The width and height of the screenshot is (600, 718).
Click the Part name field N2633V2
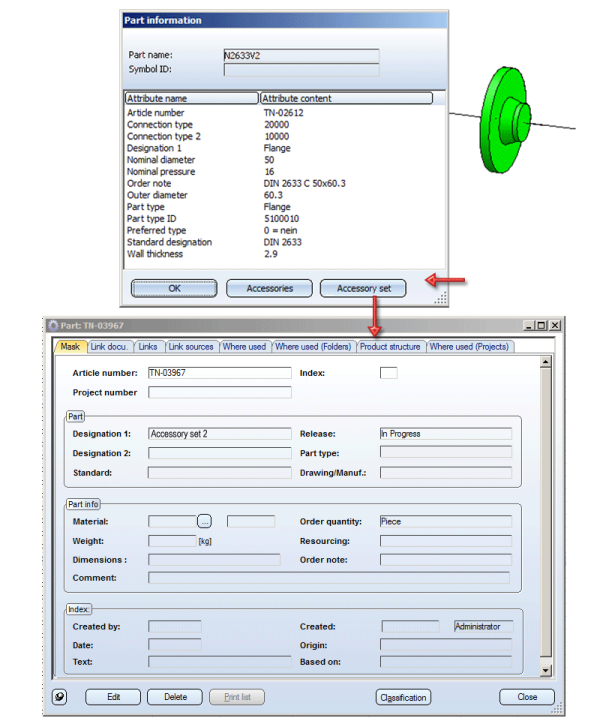click(301, 55)
